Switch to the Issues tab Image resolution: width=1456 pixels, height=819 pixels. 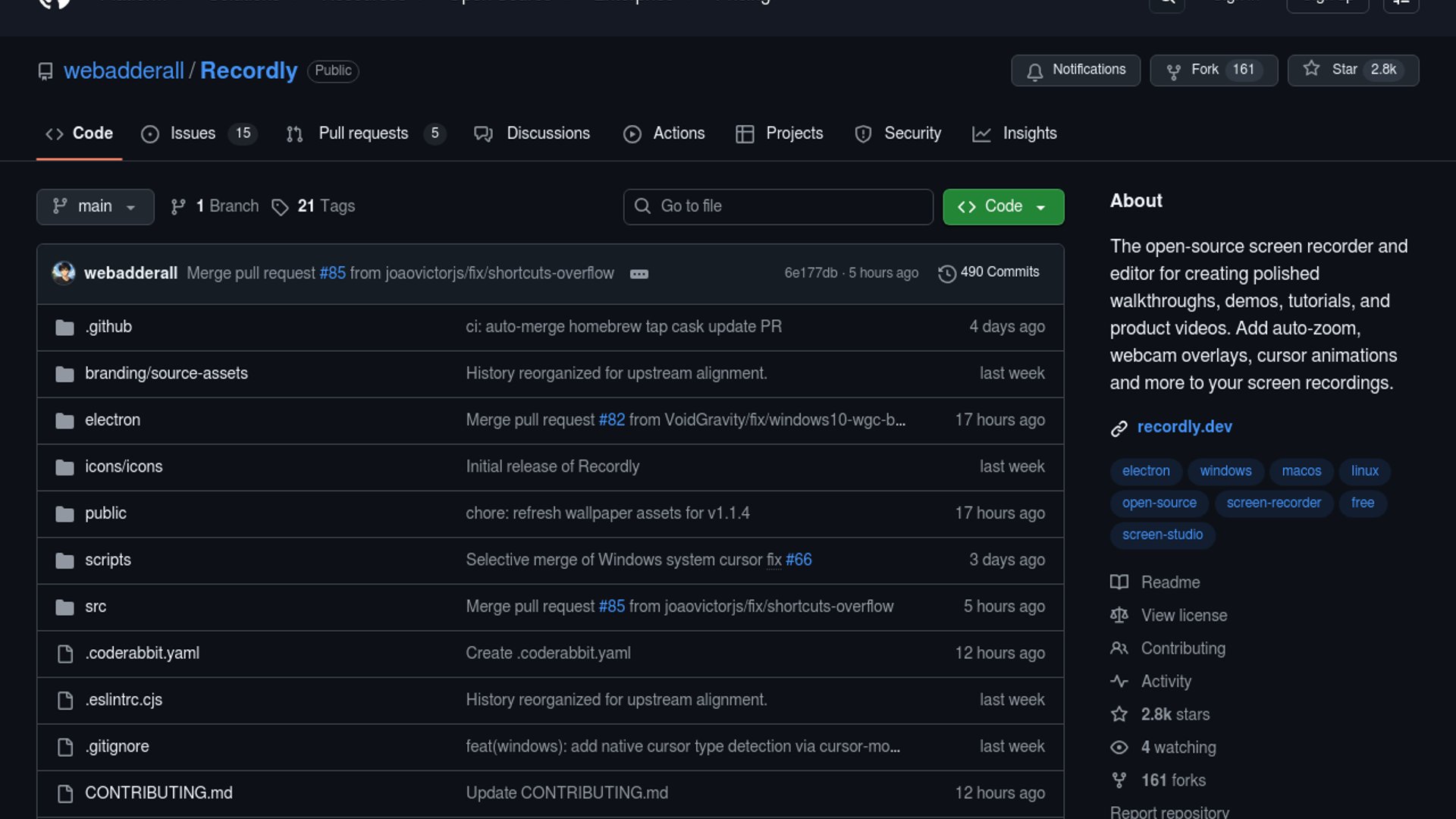[x=193, y=133]
